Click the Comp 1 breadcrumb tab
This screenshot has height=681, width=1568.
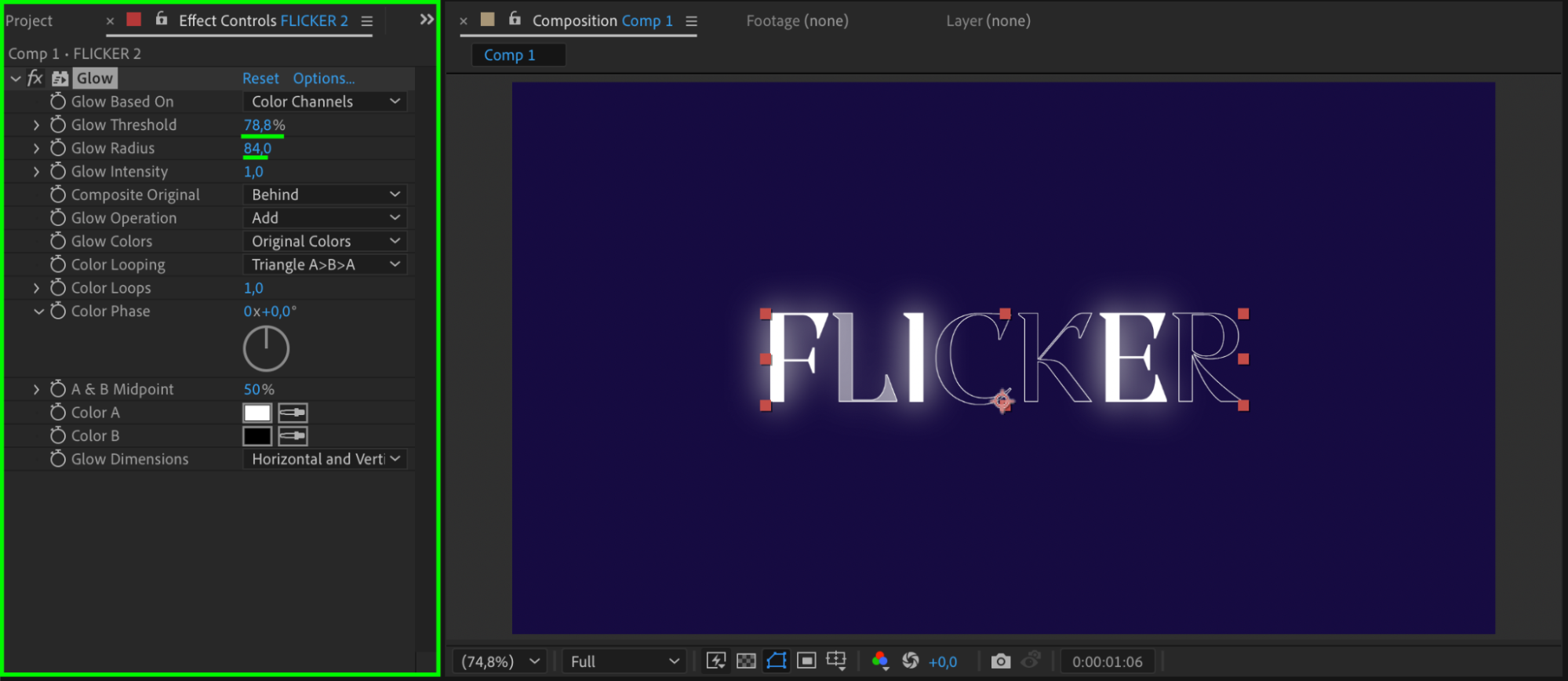(x=518, y=55)
